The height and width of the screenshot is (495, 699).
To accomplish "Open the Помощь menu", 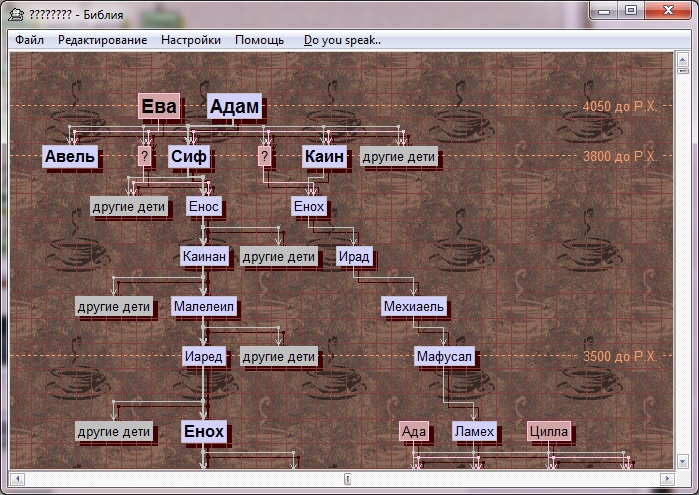I will pyautogui.click(x=259, y=40).
